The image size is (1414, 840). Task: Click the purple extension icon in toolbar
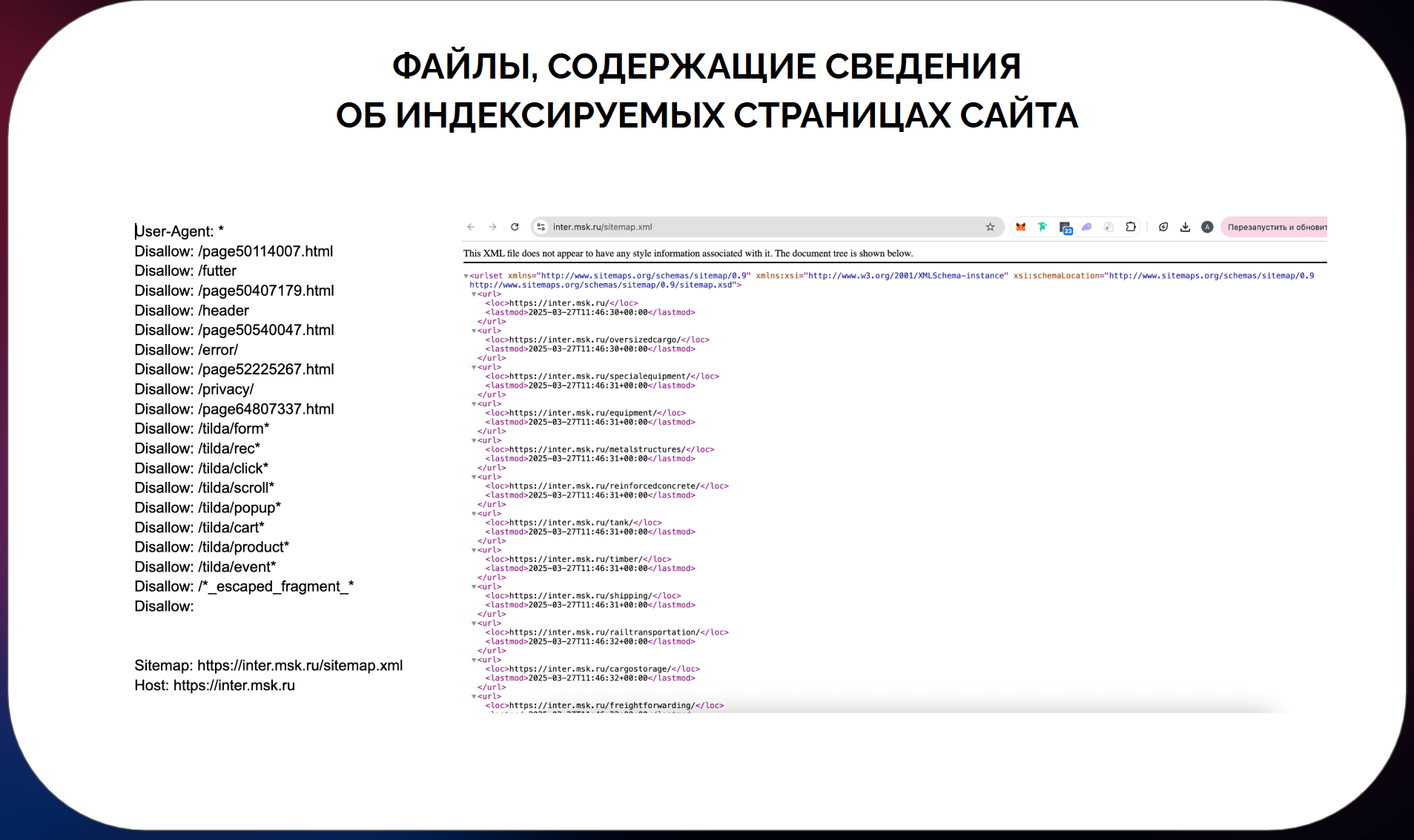1087,227
